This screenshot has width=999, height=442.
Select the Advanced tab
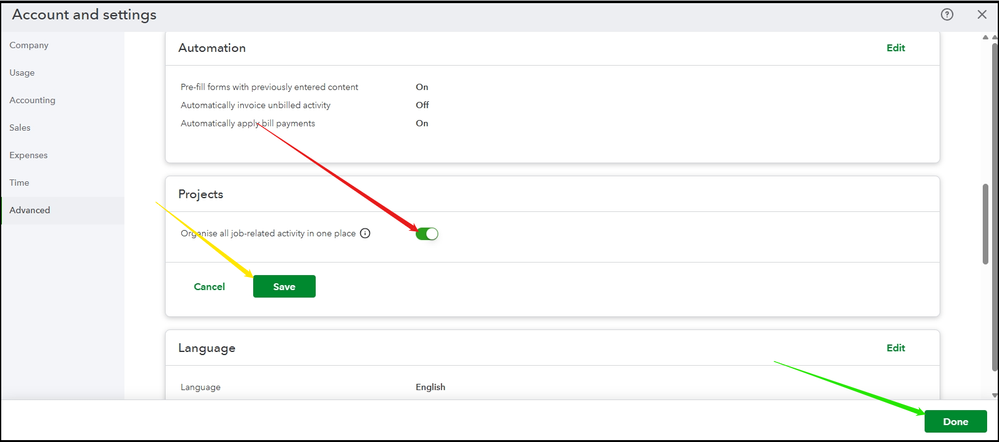tap(30, 211)
